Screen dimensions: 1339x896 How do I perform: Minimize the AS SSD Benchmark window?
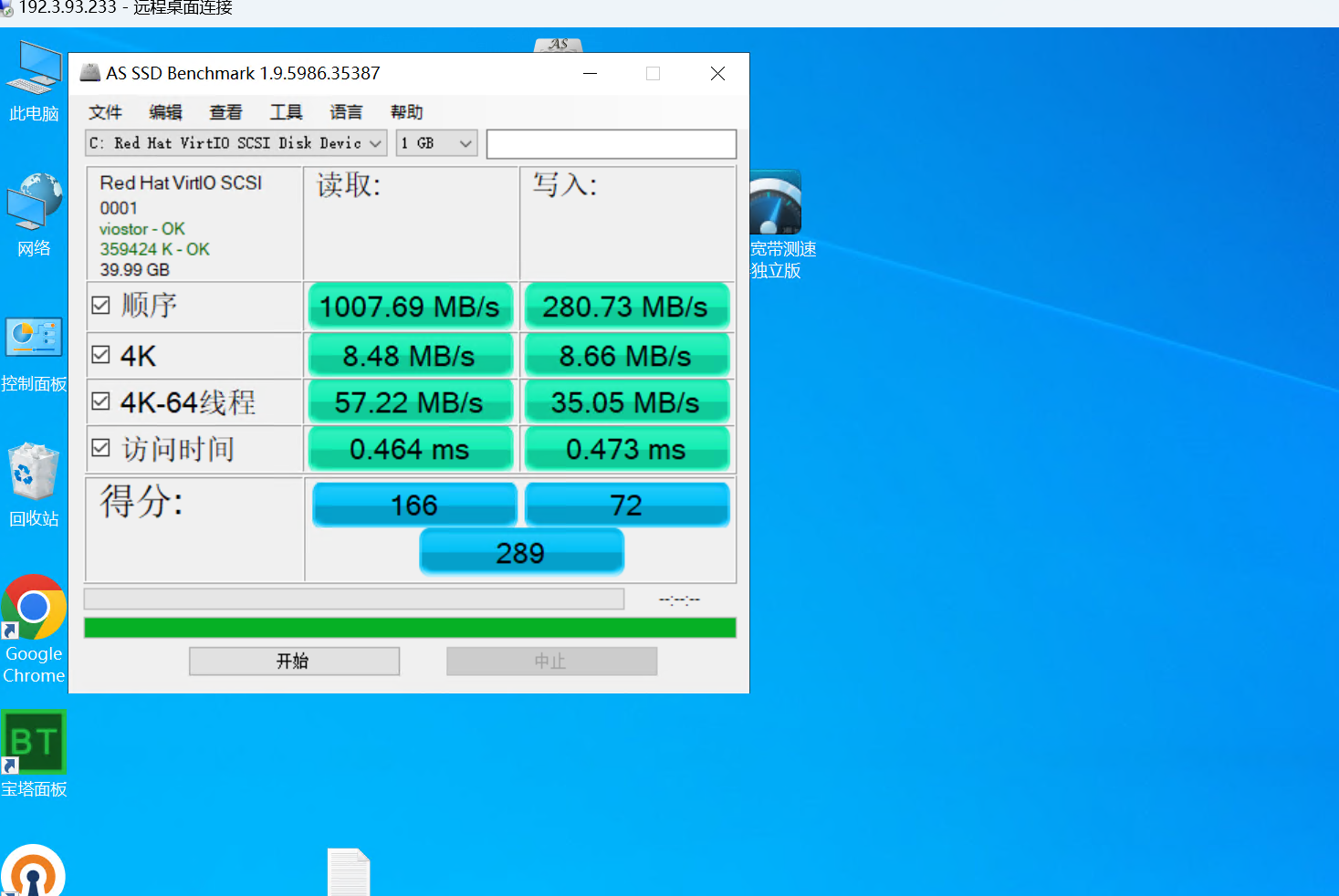591,73
